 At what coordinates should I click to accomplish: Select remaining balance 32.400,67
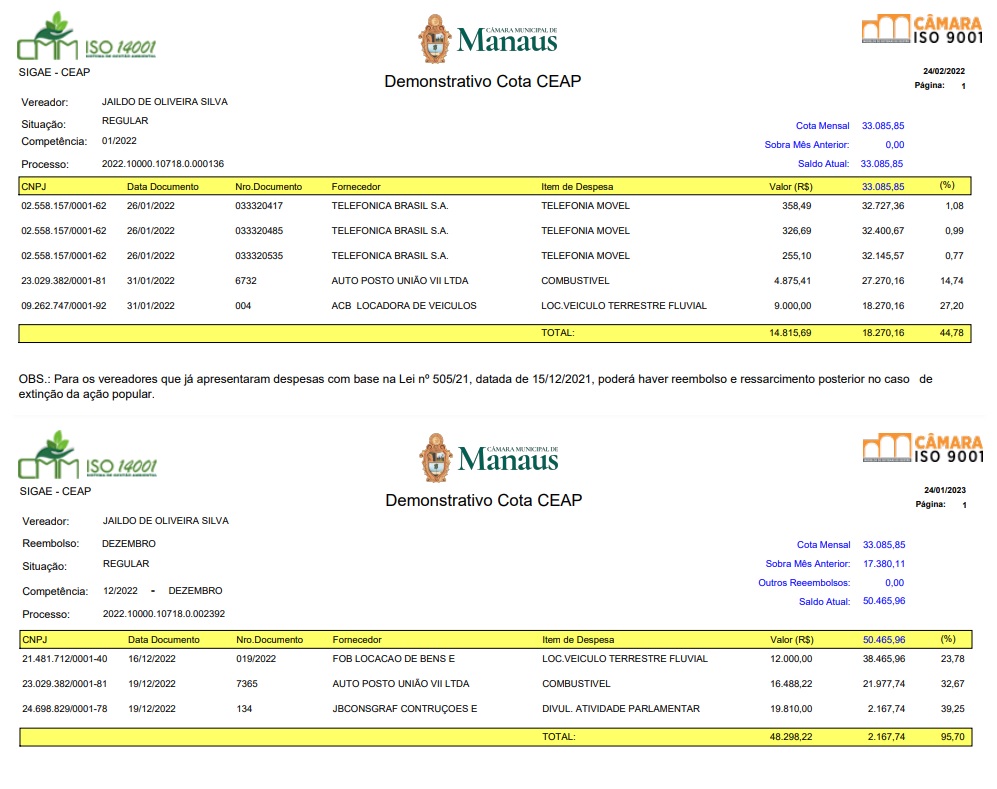click(883, 231)
